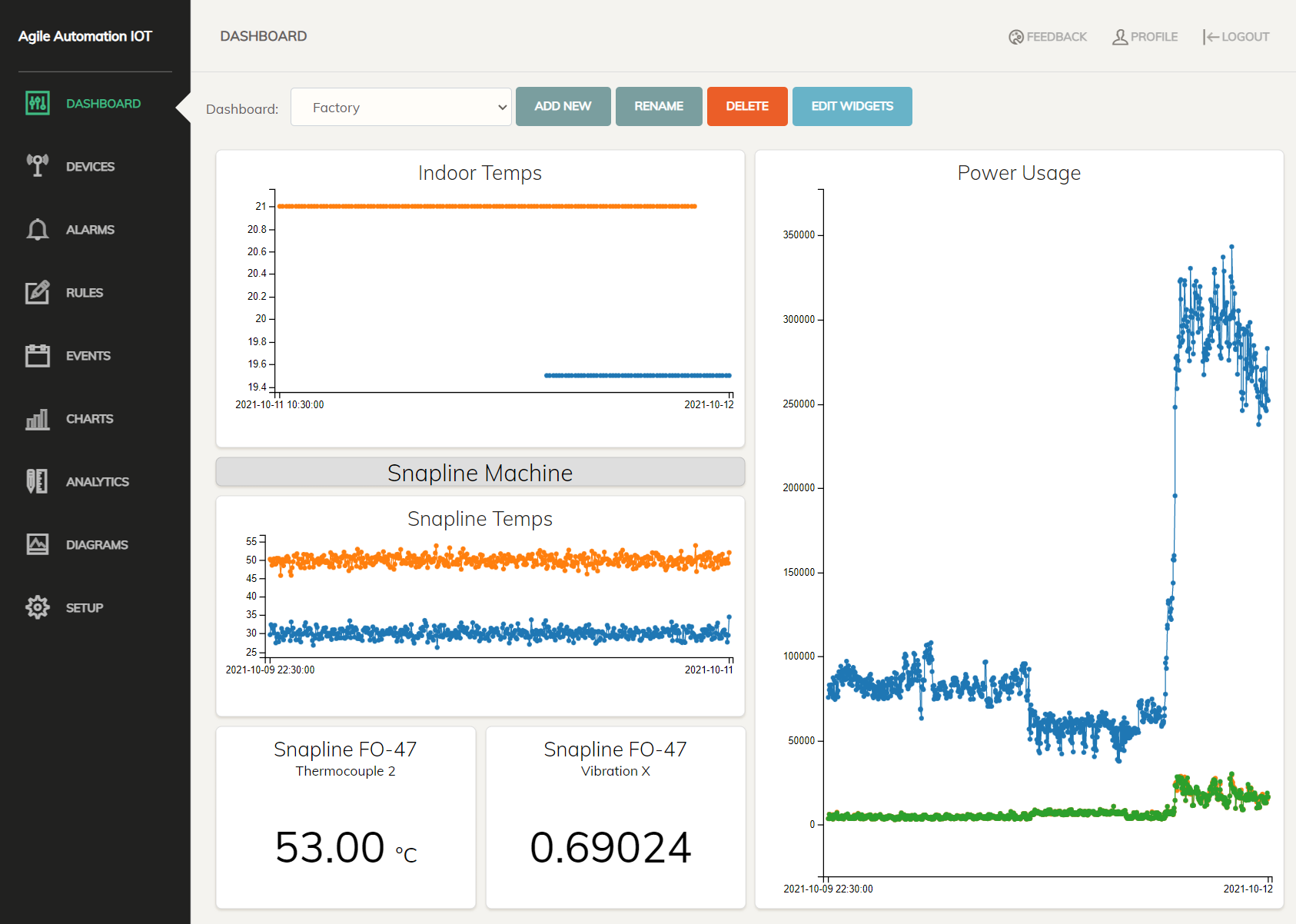Collapse the sidebar using the arrow notch

[183, 108]
